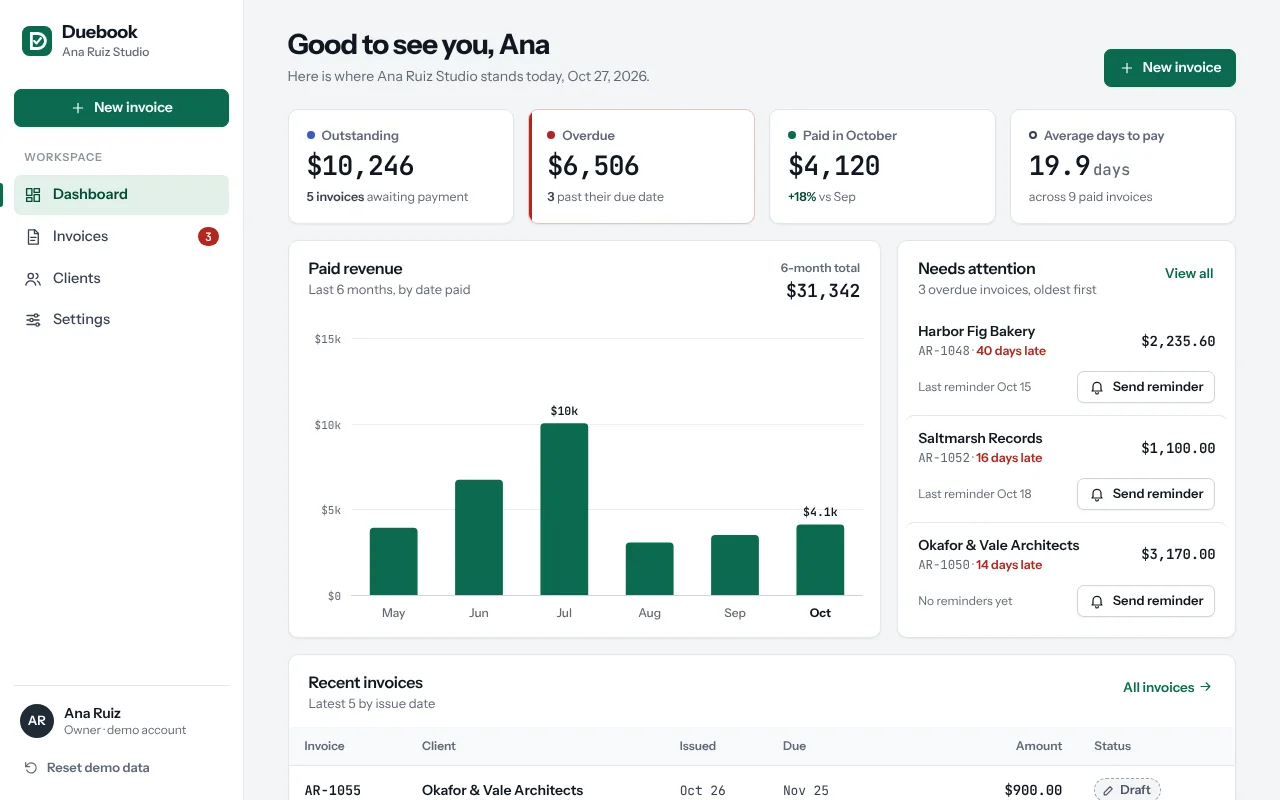Image resolution: width=1280 pixels, height=800 pixels.
Task: Click the September bar in Paid revenue chart
Action: (735, 566)
